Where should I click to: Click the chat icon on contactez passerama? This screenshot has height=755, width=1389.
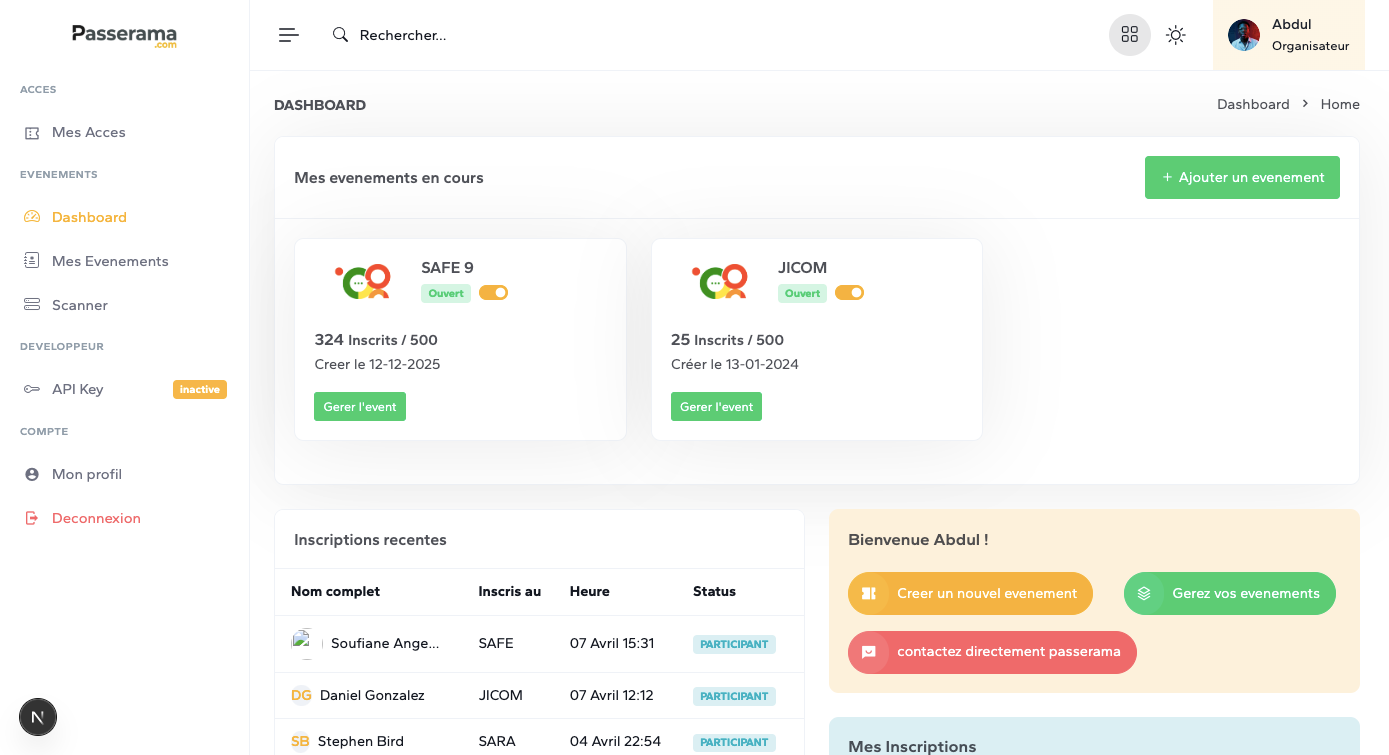tap(868, 652)
